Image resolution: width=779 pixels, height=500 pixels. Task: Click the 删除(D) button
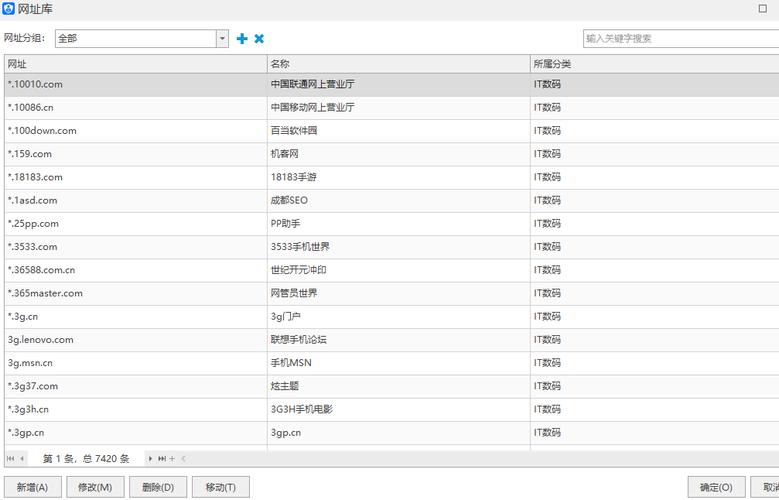click(158, 487)
